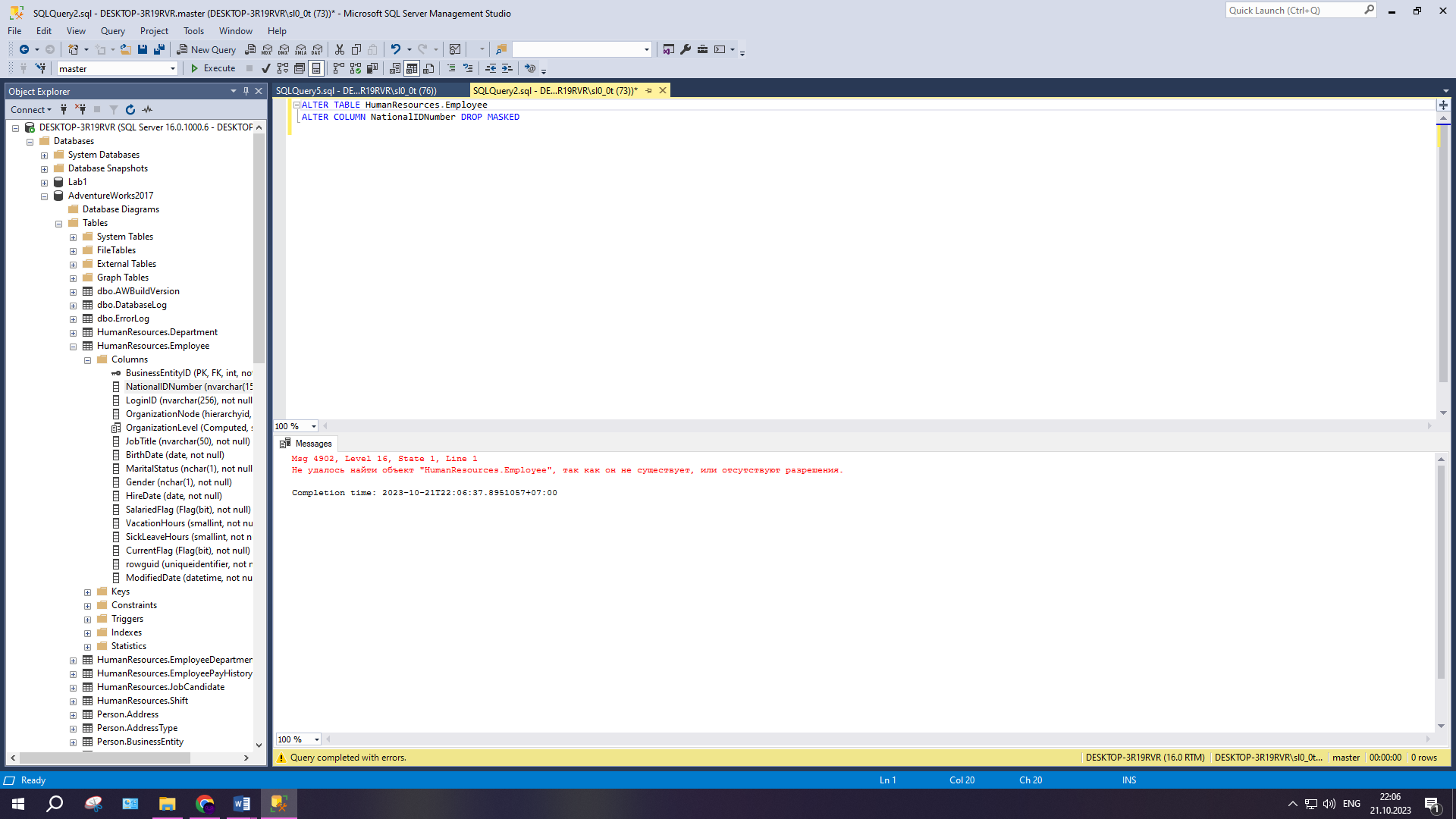Click the Copy icon in toolbar
1456x819 pixels.
[x=356, y=49]
